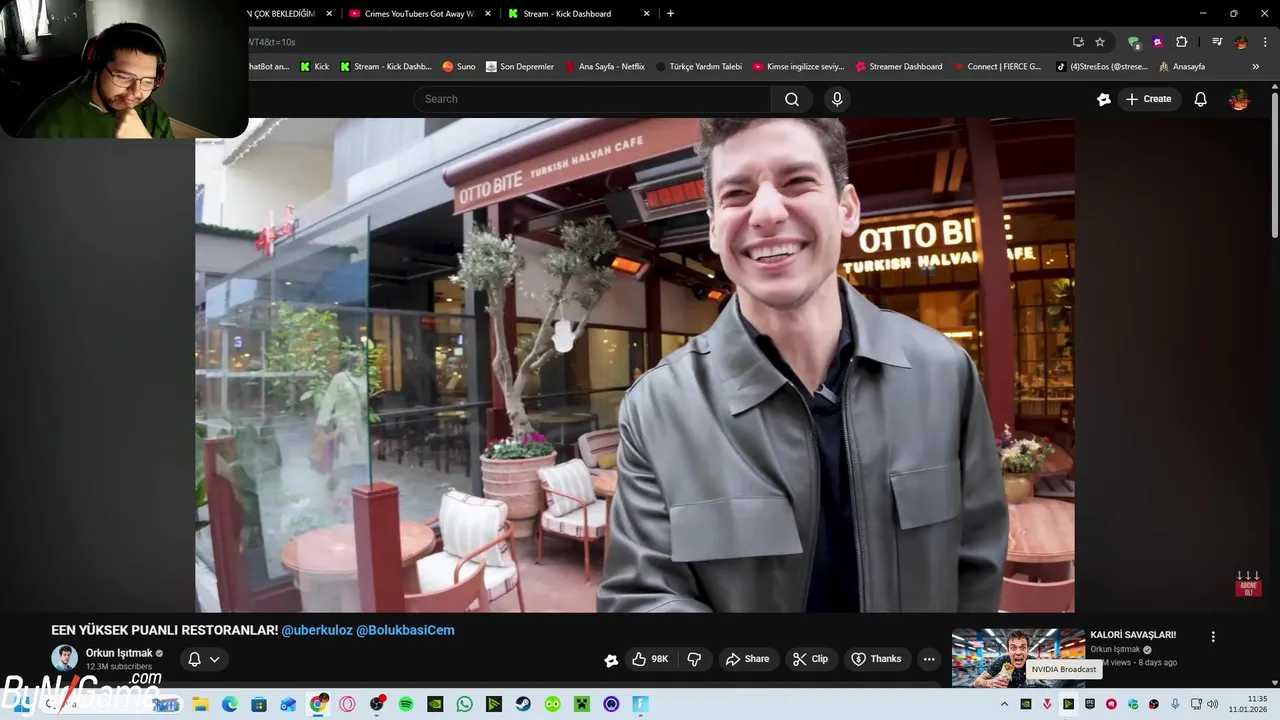
Task: Open NVIDIA app from the taskbar
Action: click(435, 704)
